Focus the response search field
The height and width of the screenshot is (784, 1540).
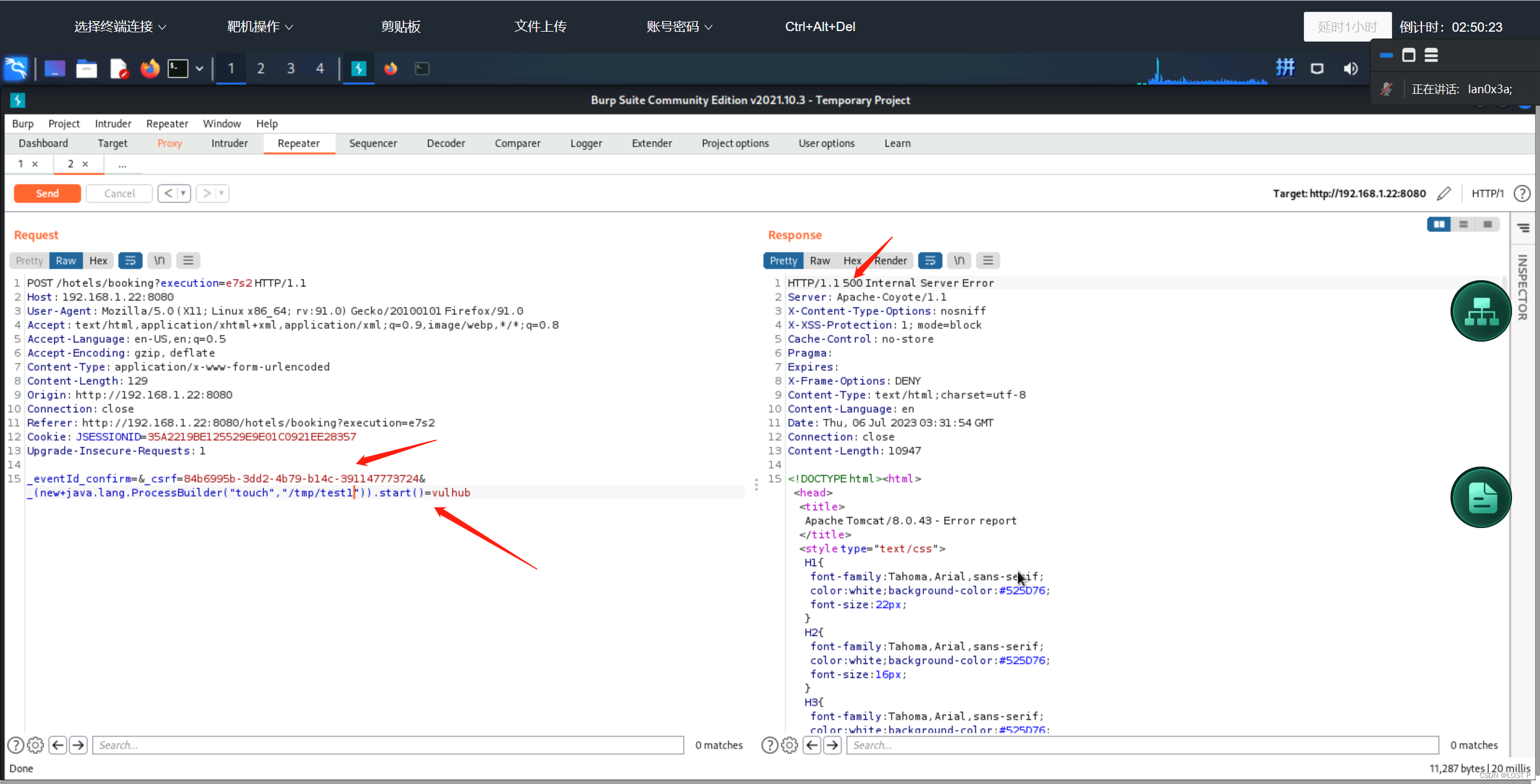pos(1142,745)
